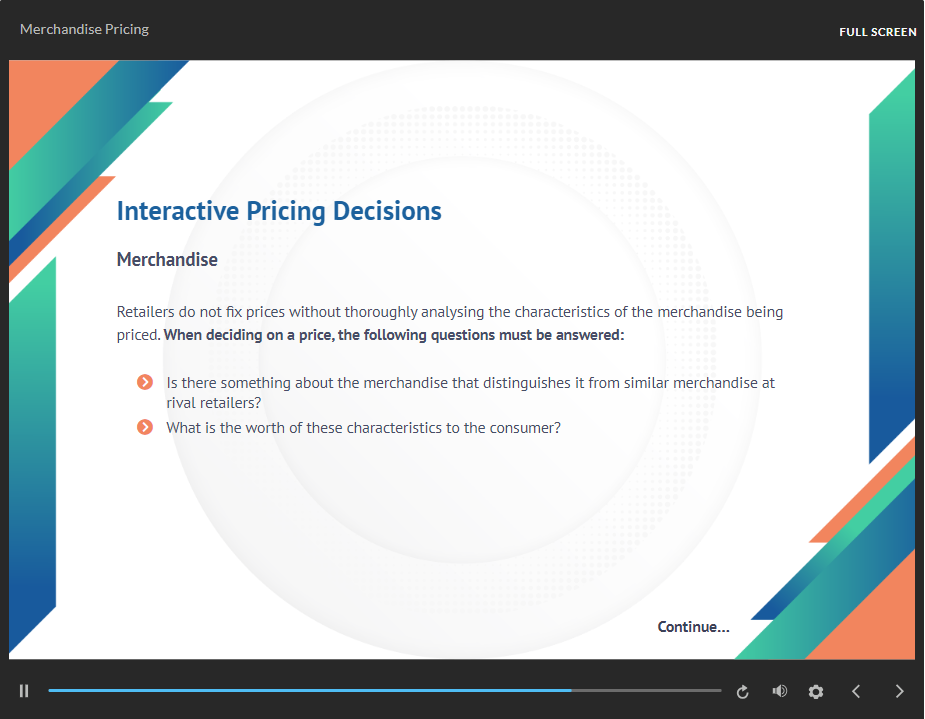Click the replay slide icon
Viewport: 925px width, 719px height.
743,691
